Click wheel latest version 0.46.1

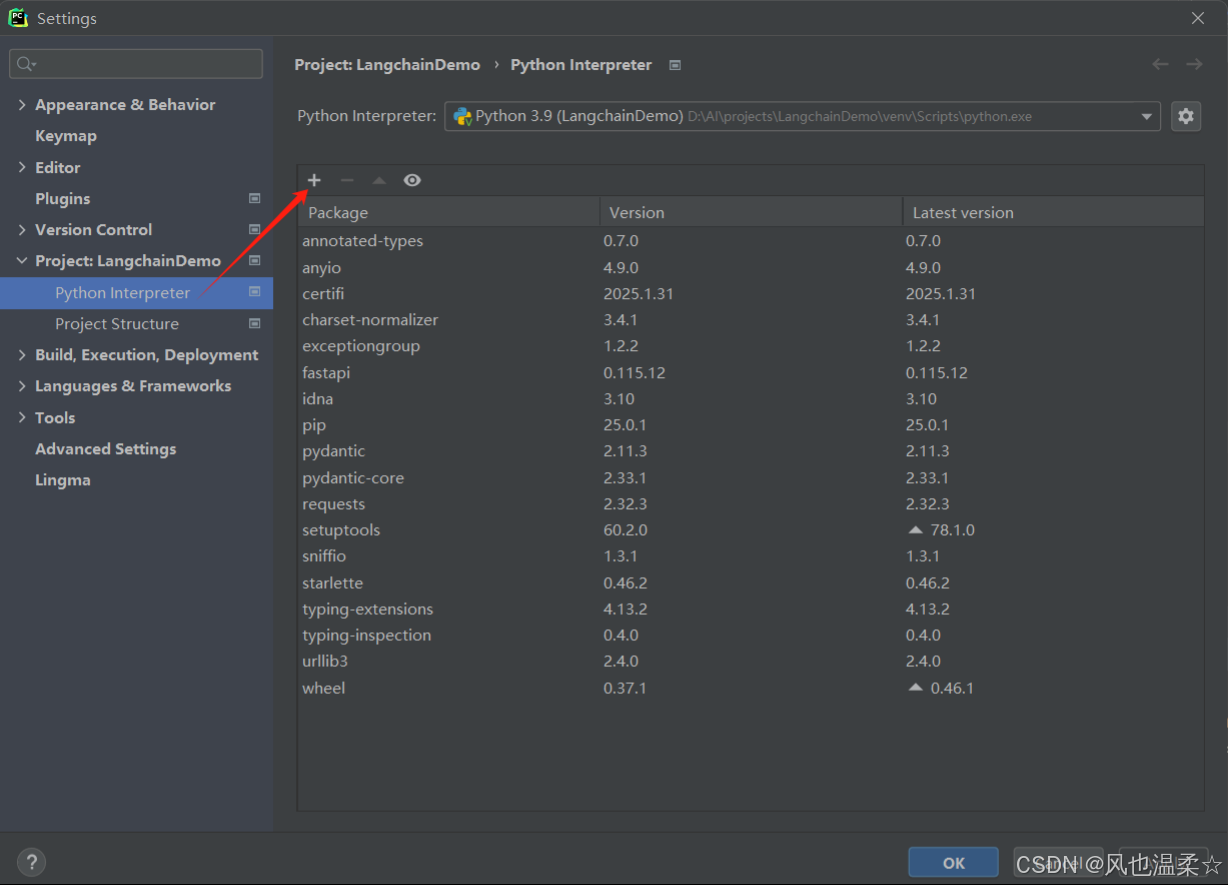click(x=952, y=688)
